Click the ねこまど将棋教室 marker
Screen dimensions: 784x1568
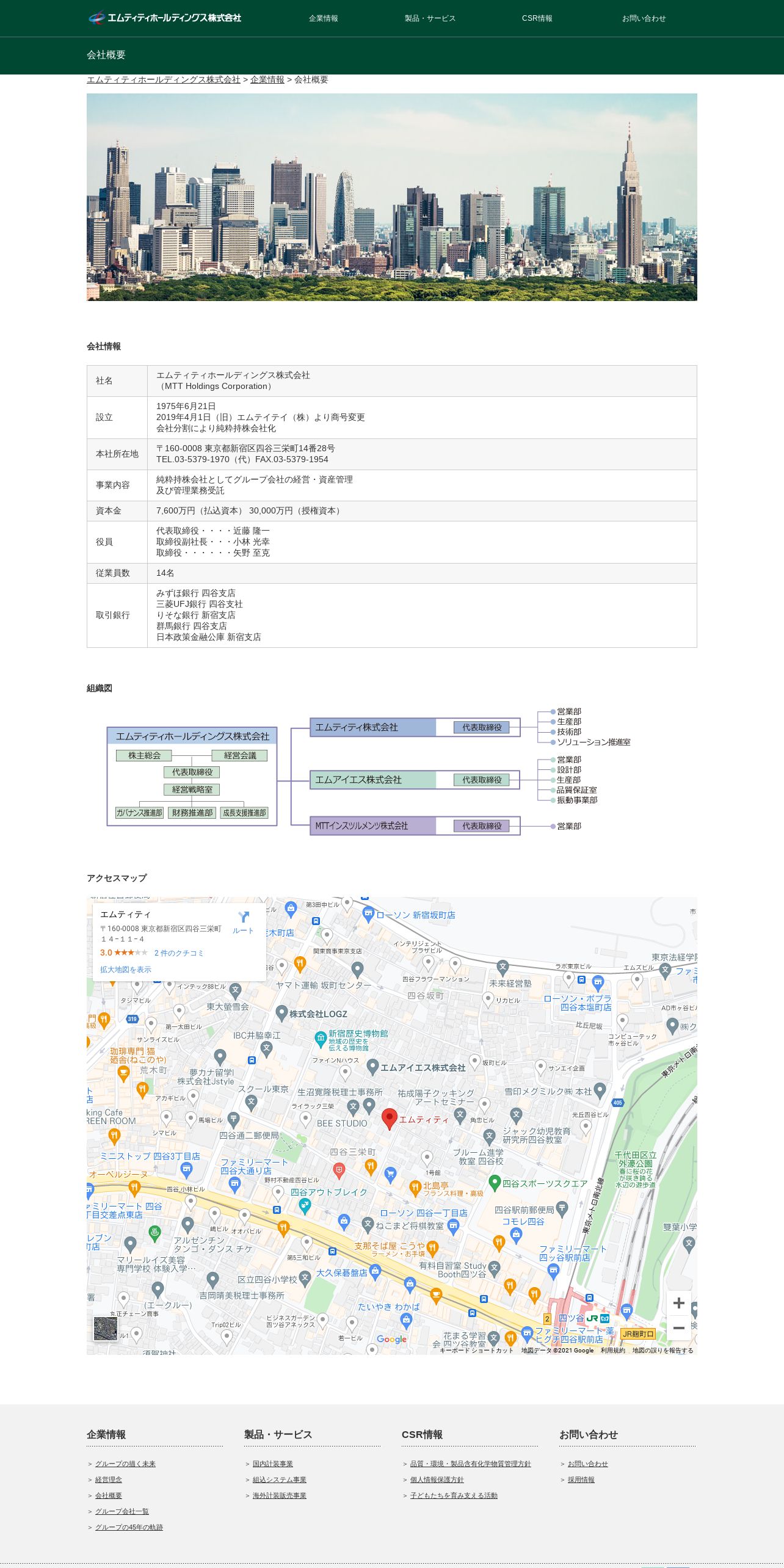[368, 1224]
